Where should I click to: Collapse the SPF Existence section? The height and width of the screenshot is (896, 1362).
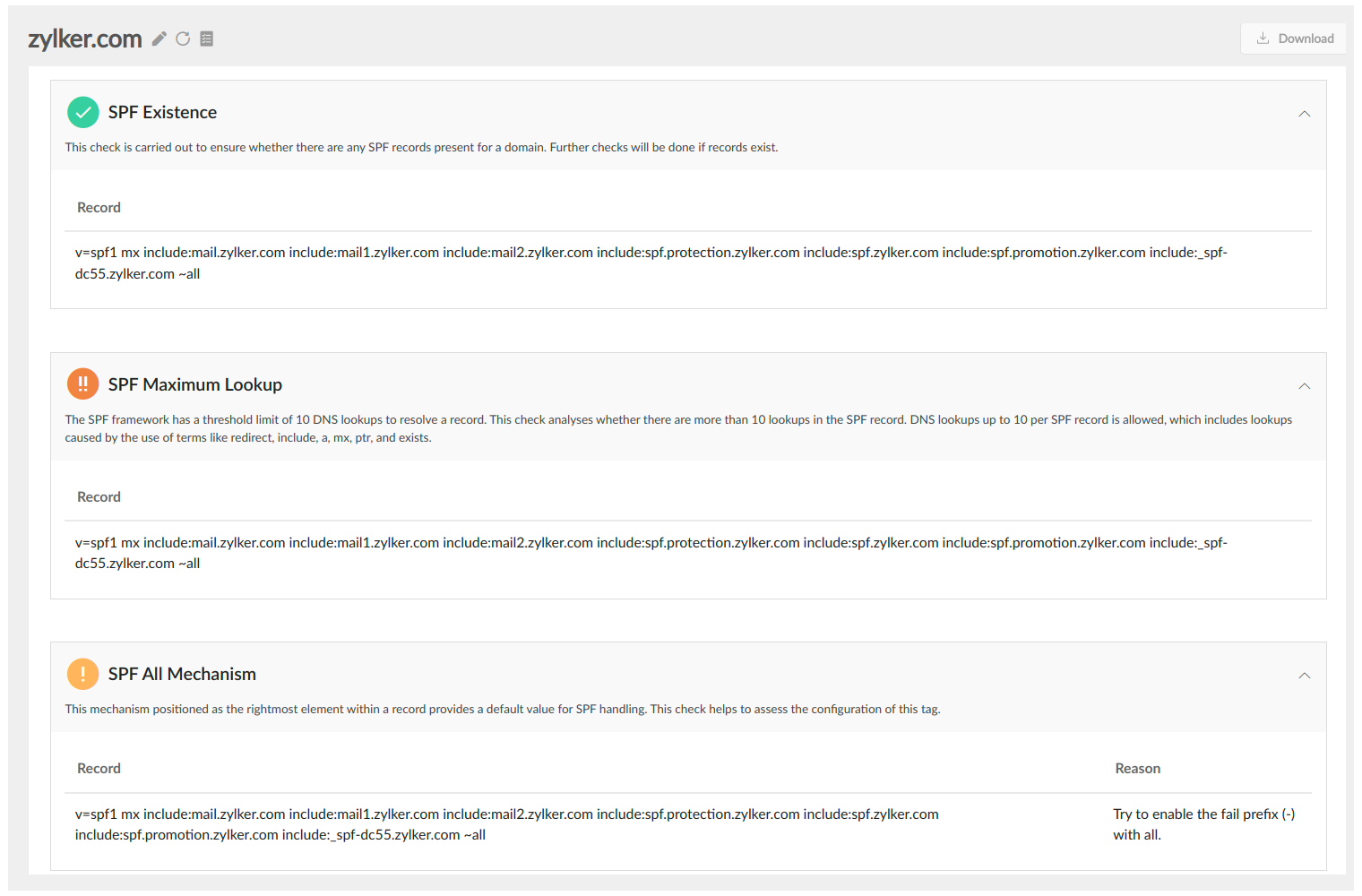click(1305, 114)
